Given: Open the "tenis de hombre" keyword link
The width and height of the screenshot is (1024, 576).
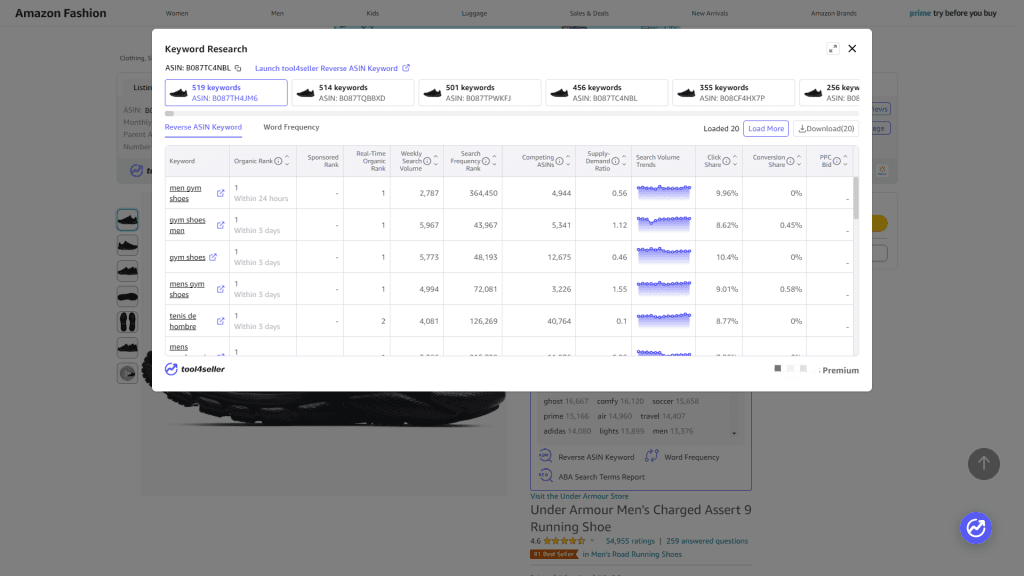Looking at the screenshot, I should tap(183, 321).
